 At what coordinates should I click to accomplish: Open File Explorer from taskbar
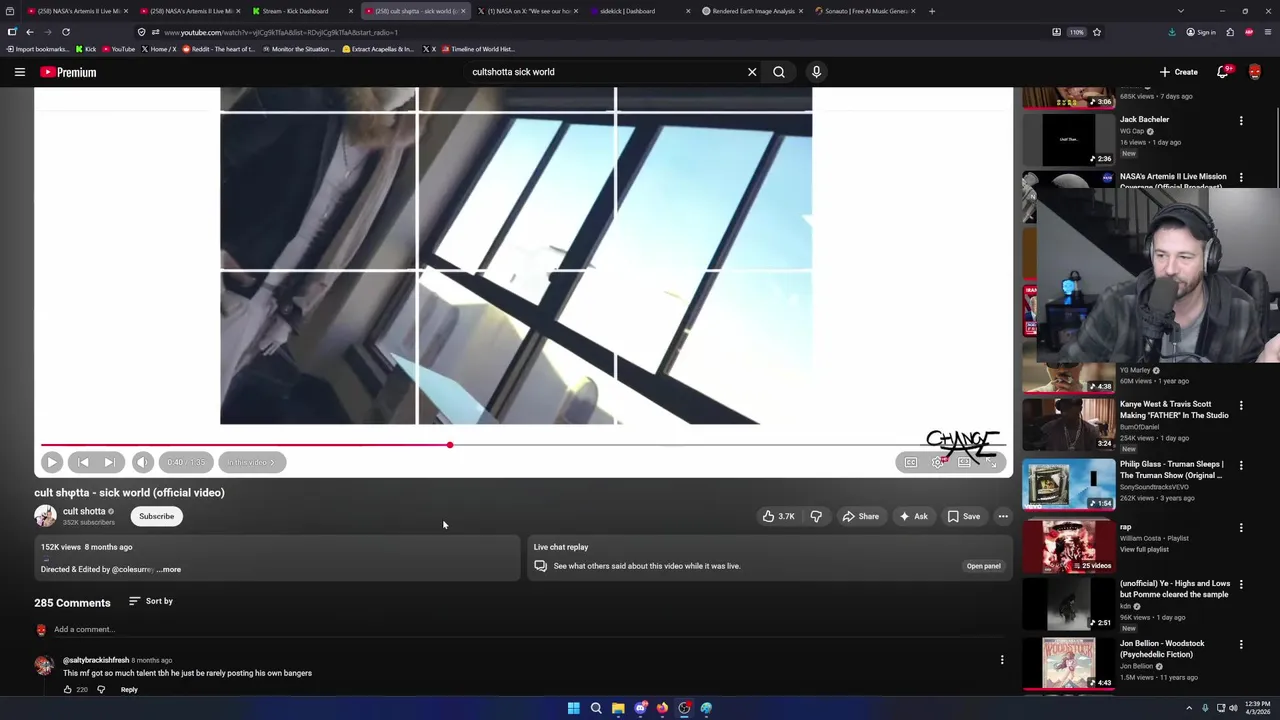(618, 708)
